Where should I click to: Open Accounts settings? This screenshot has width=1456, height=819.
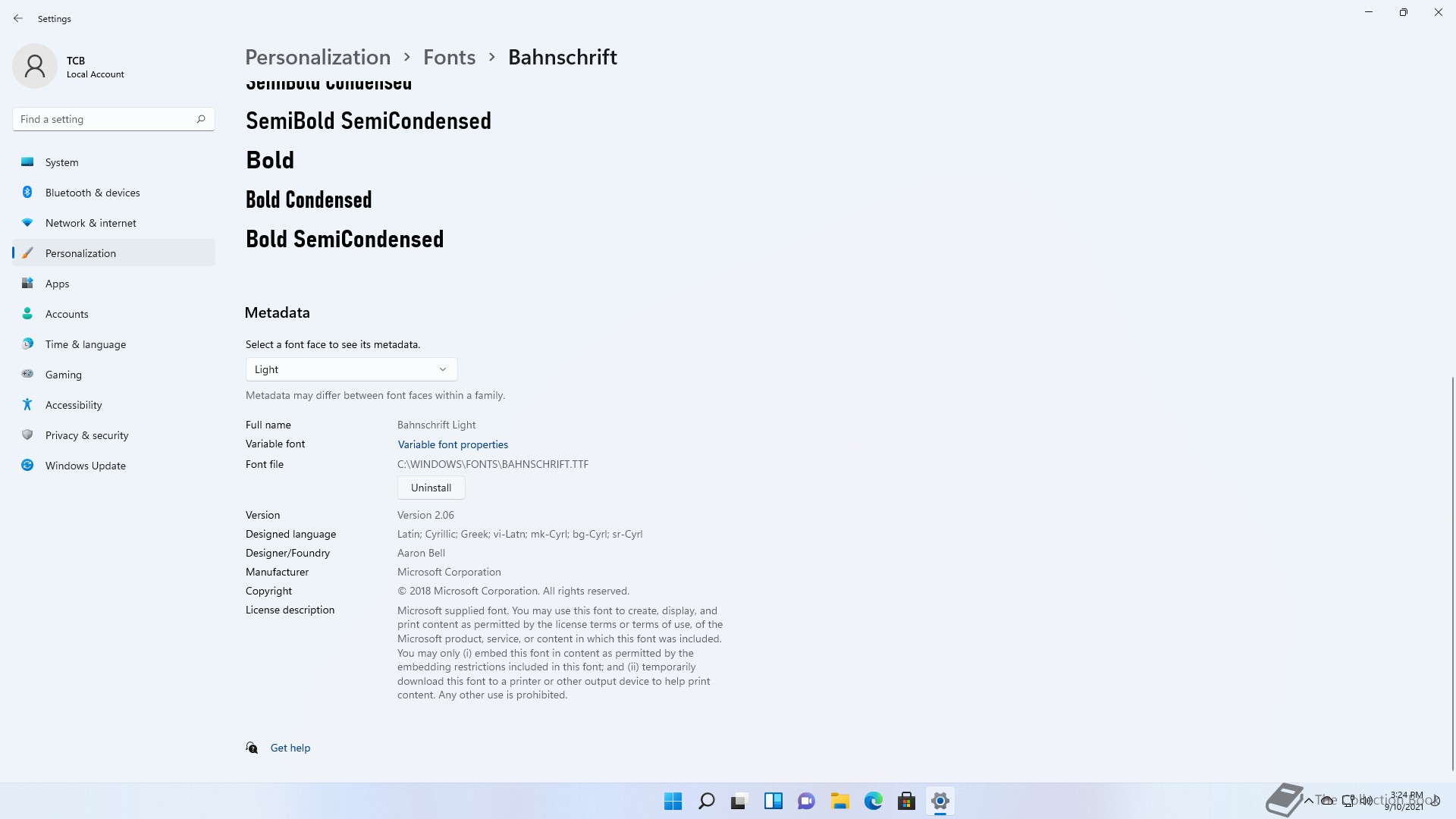(x=114, y=314)
